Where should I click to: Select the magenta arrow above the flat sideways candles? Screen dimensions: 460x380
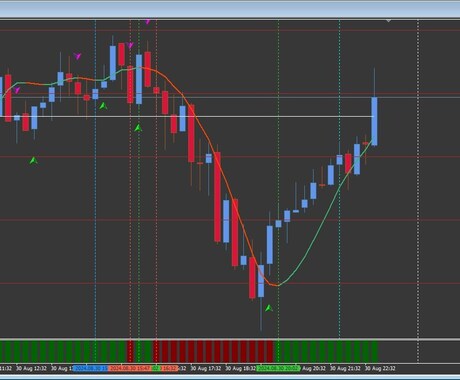78,56
